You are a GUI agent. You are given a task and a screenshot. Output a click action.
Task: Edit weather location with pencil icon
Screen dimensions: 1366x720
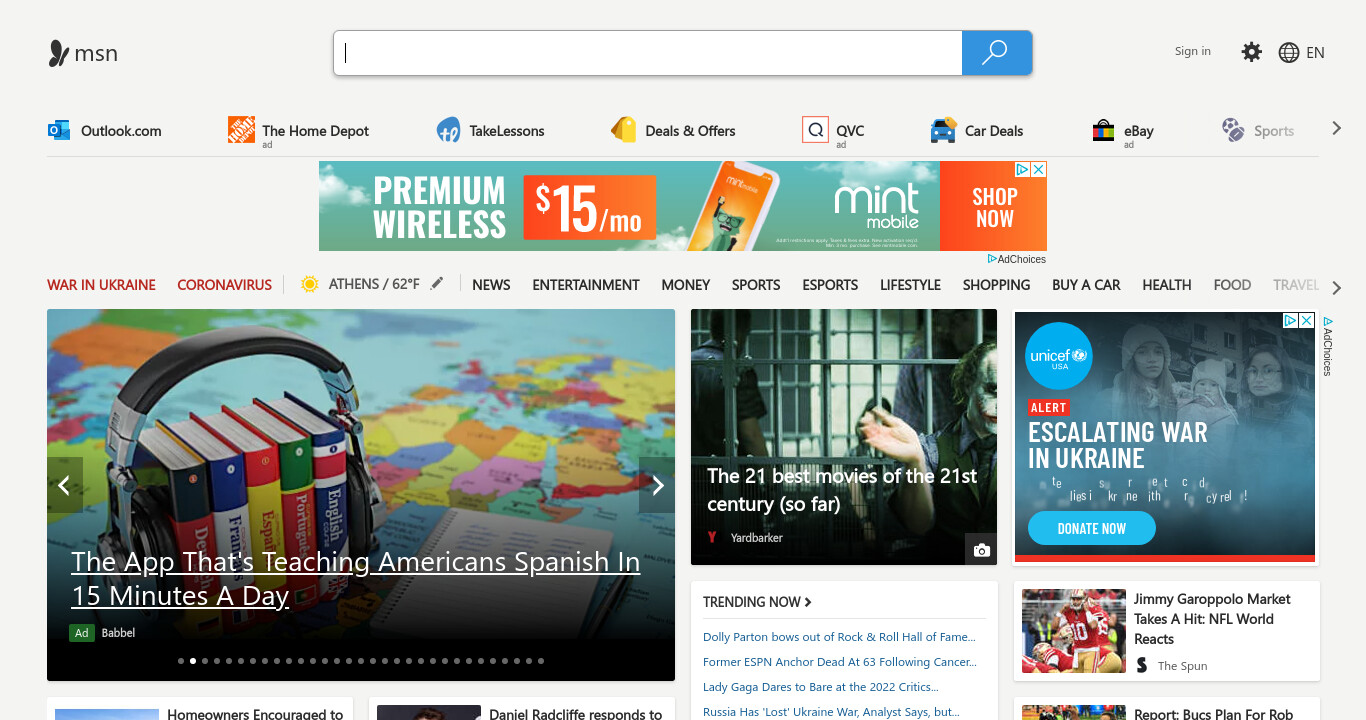(x=436, y=284)
